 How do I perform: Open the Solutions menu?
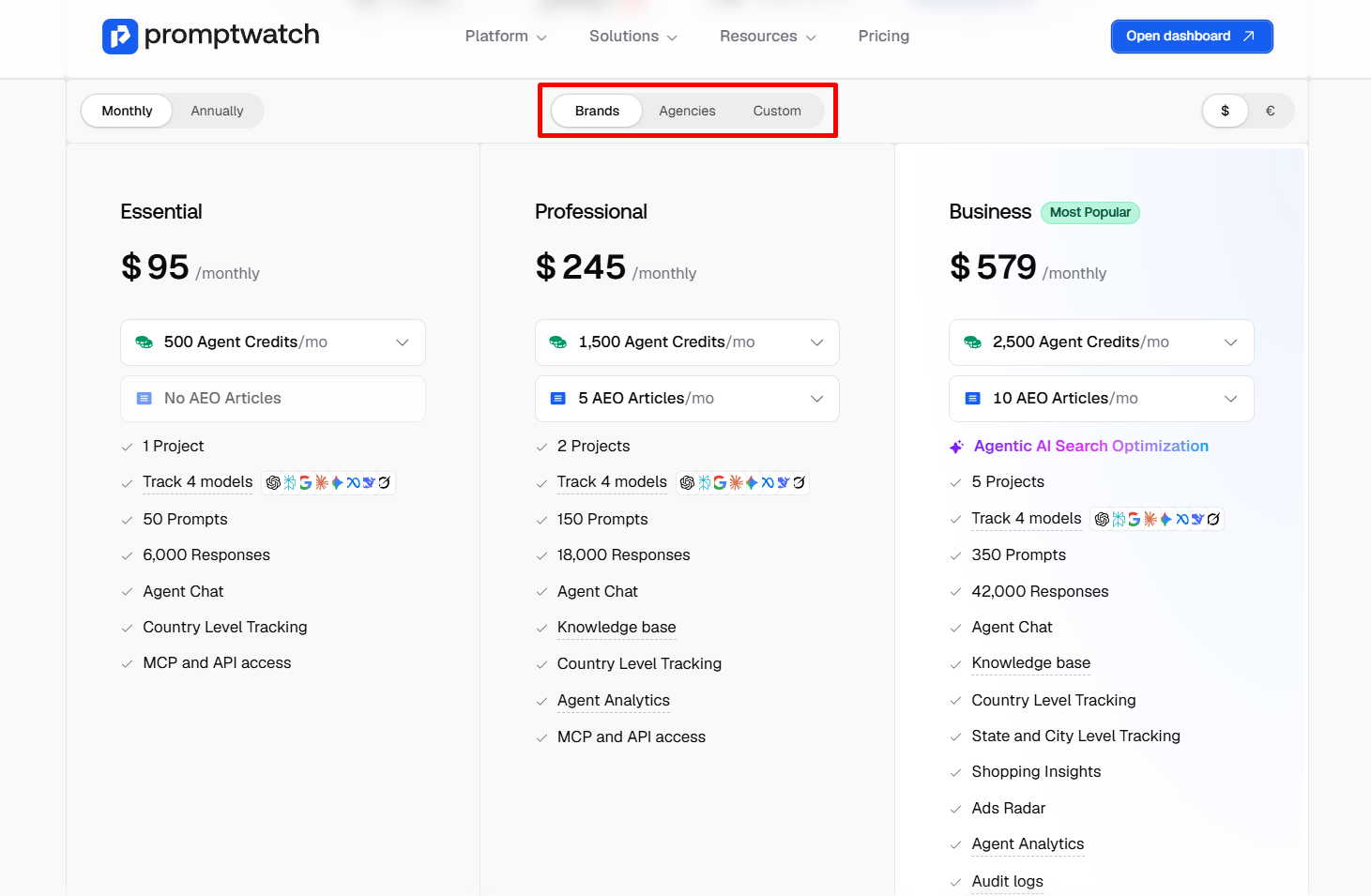click(633, 37)
